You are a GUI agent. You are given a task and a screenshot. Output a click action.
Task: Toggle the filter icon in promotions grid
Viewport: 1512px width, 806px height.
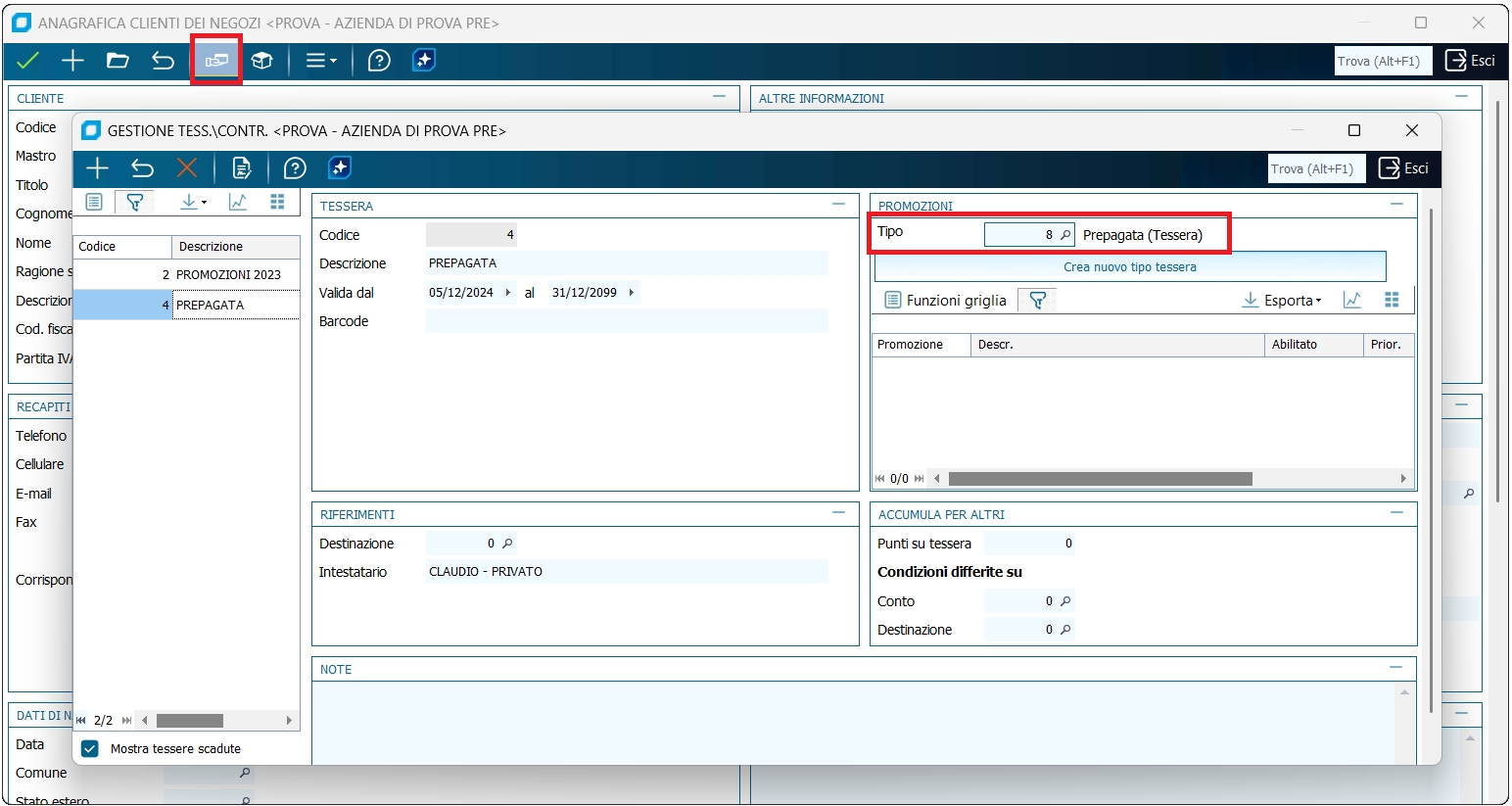[x=1038, y=301]
